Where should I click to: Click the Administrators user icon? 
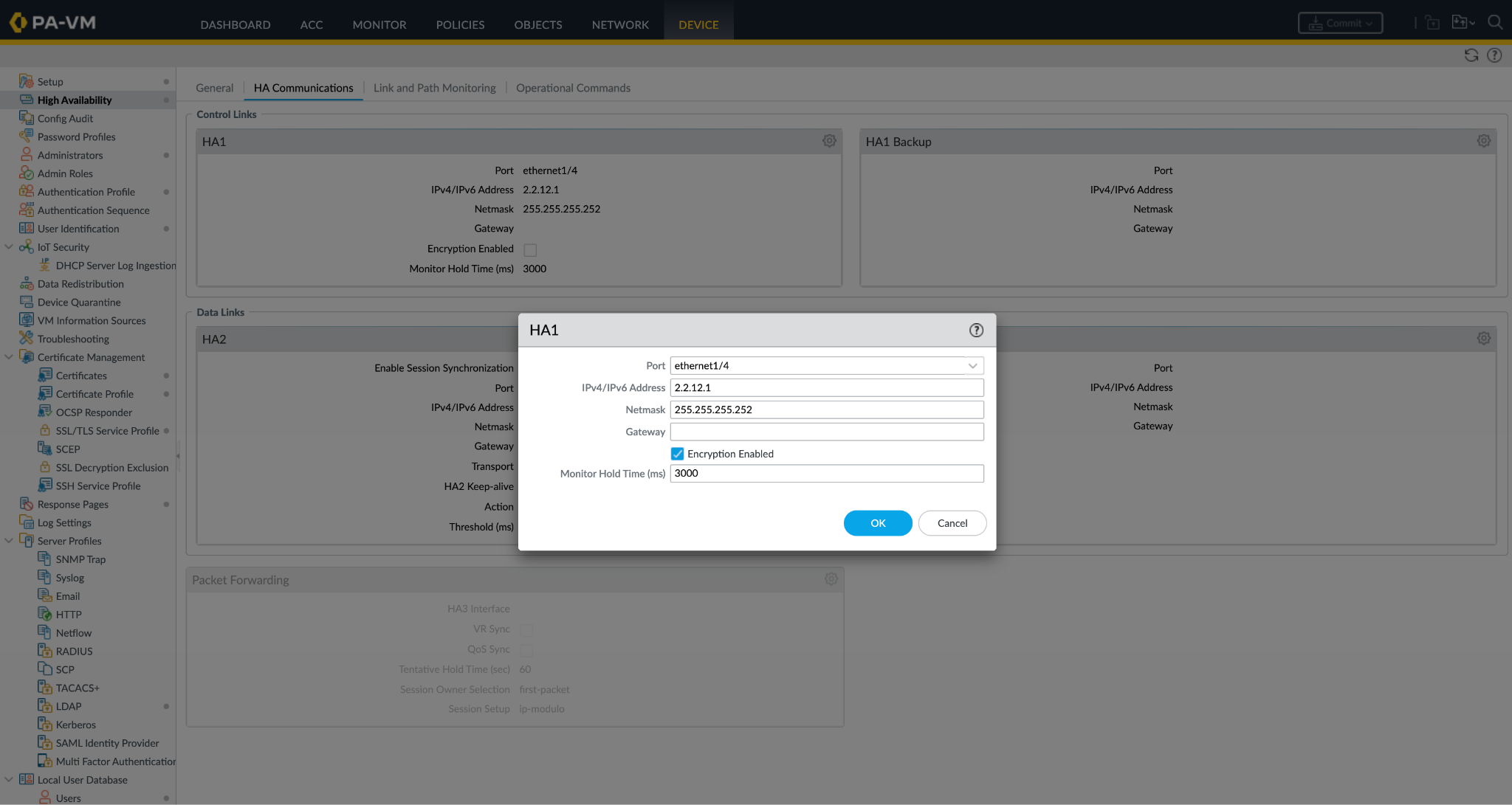click(x=27, y=155)
